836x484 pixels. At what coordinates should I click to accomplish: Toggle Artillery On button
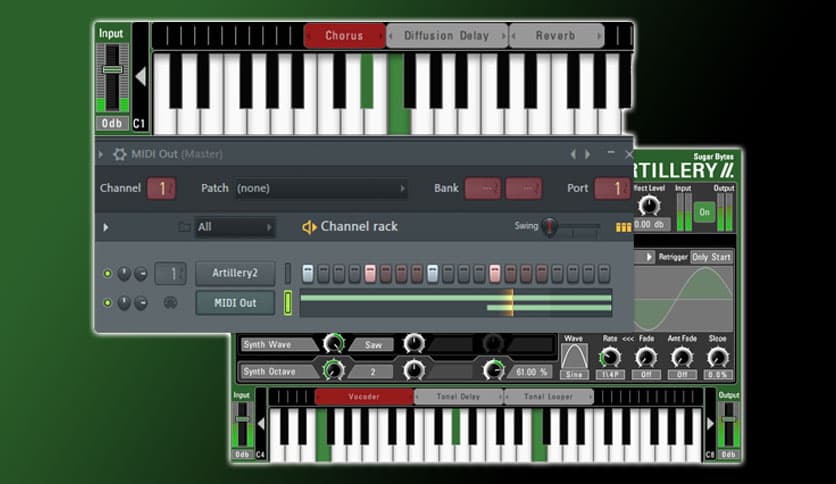click(x=704, y=212)
